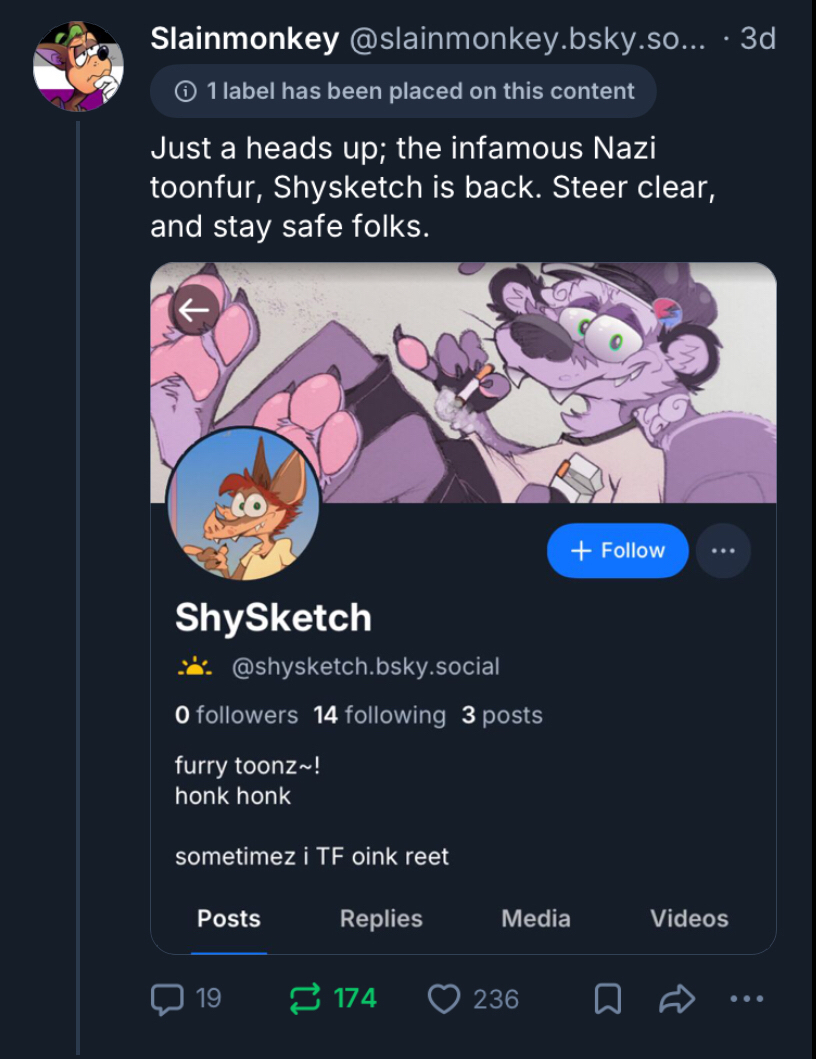Open the Videos tab

coord(689,918)
